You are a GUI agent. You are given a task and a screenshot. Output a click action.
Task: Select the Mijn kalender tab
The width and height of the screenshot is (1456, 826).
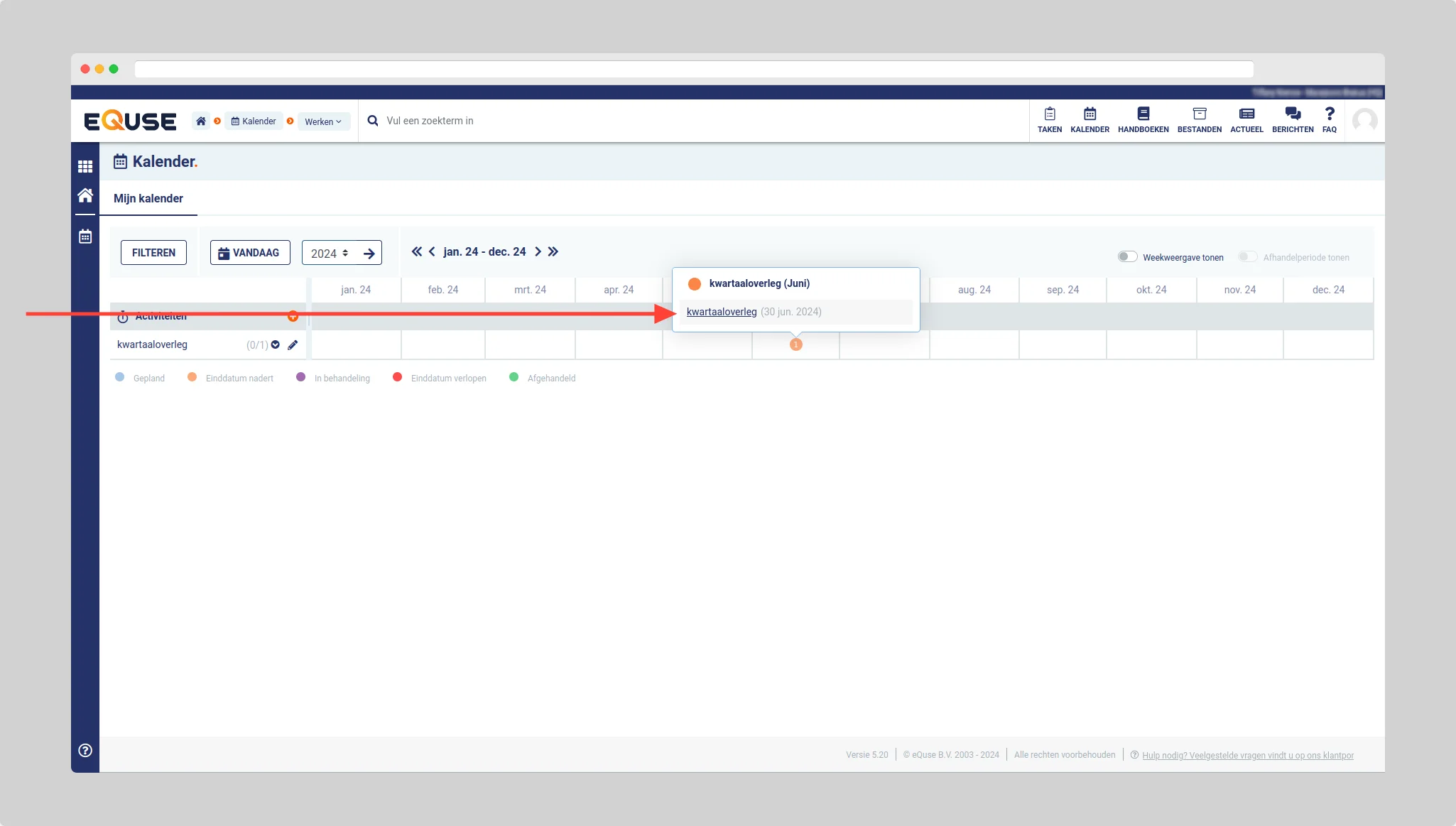pyautogui.click(x=148, y=199)
